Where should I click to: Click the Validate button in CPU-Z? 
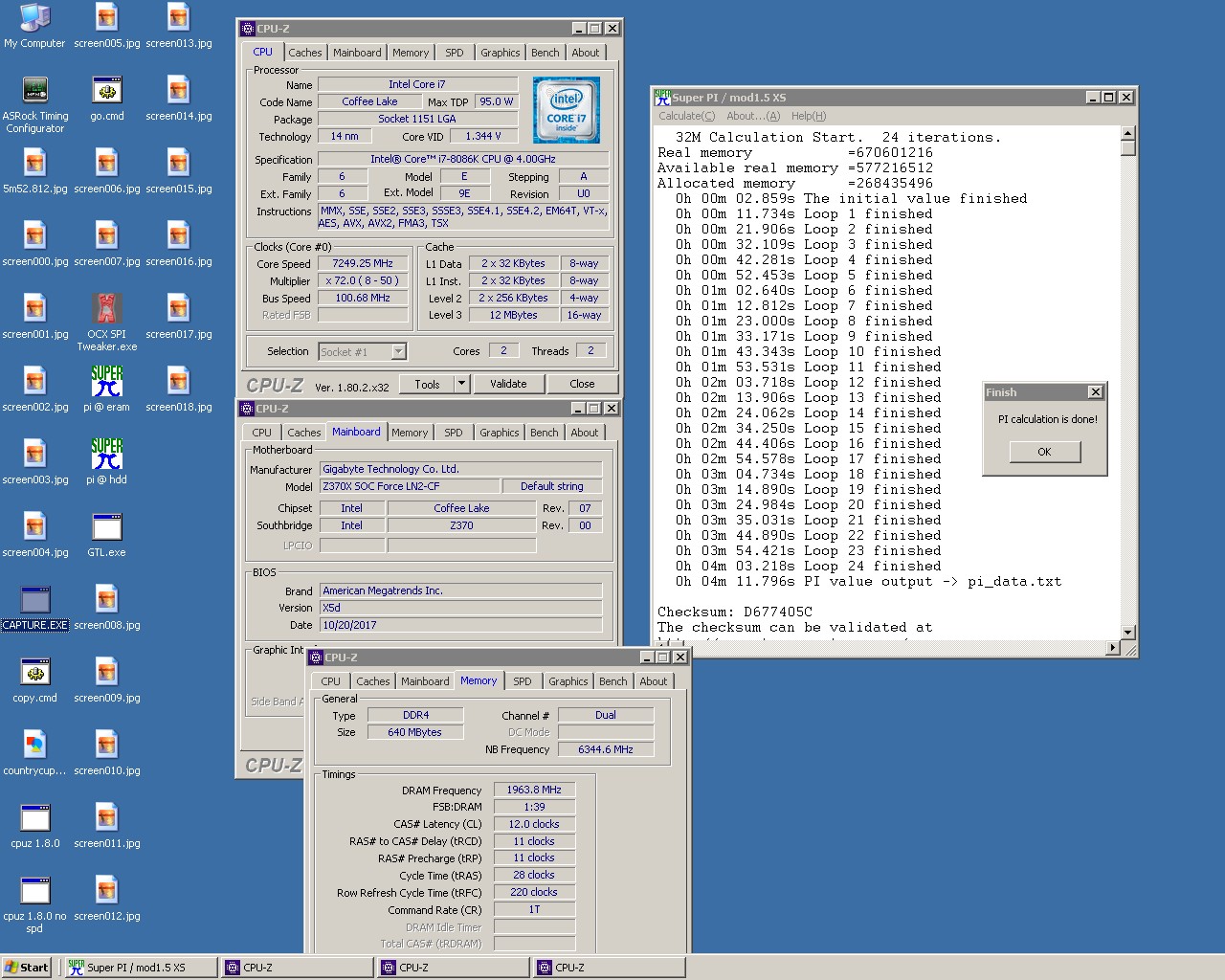coord(508,384)
